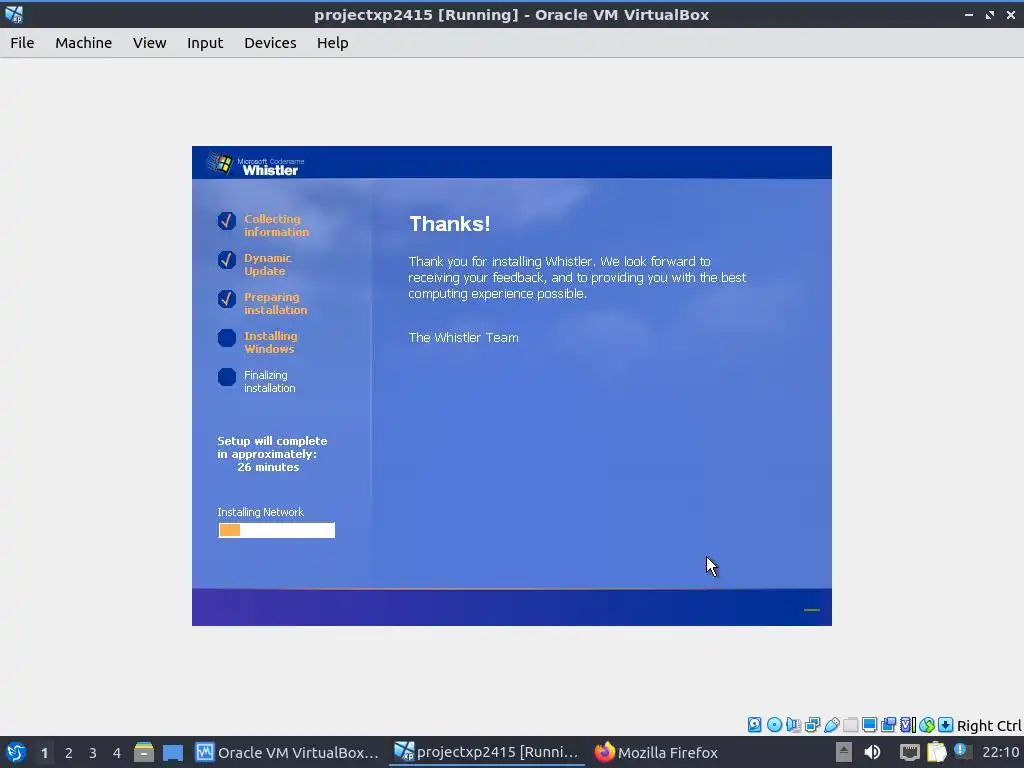Click the wired network tray icon

[x=909, y=752]
